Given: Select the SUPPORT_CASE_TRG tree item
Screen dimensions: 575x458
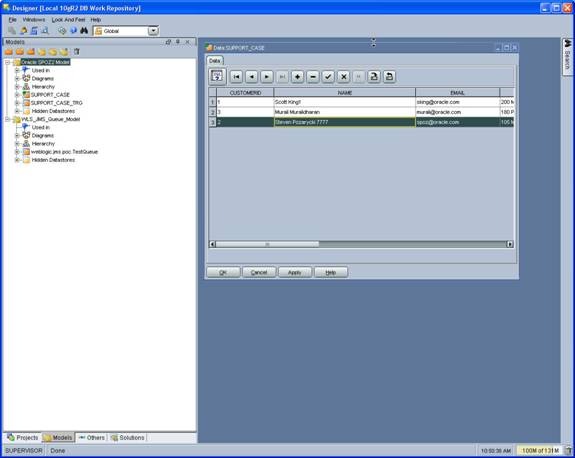Looking at the screenshot, I should coord(56,103).
